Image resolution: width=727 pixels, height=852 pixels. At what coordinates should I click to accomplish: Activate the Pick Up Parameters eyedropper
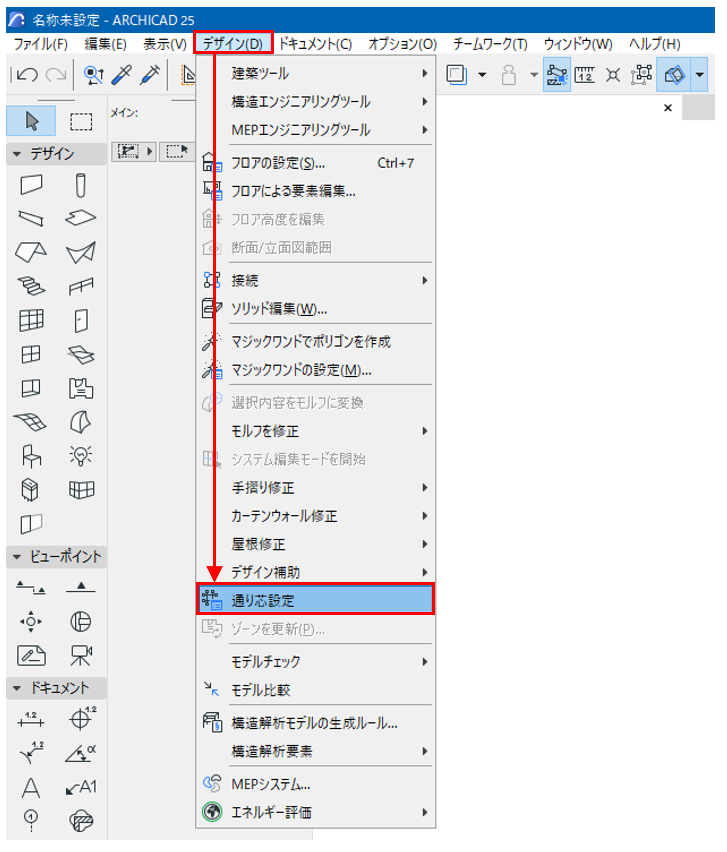point(121,74)
